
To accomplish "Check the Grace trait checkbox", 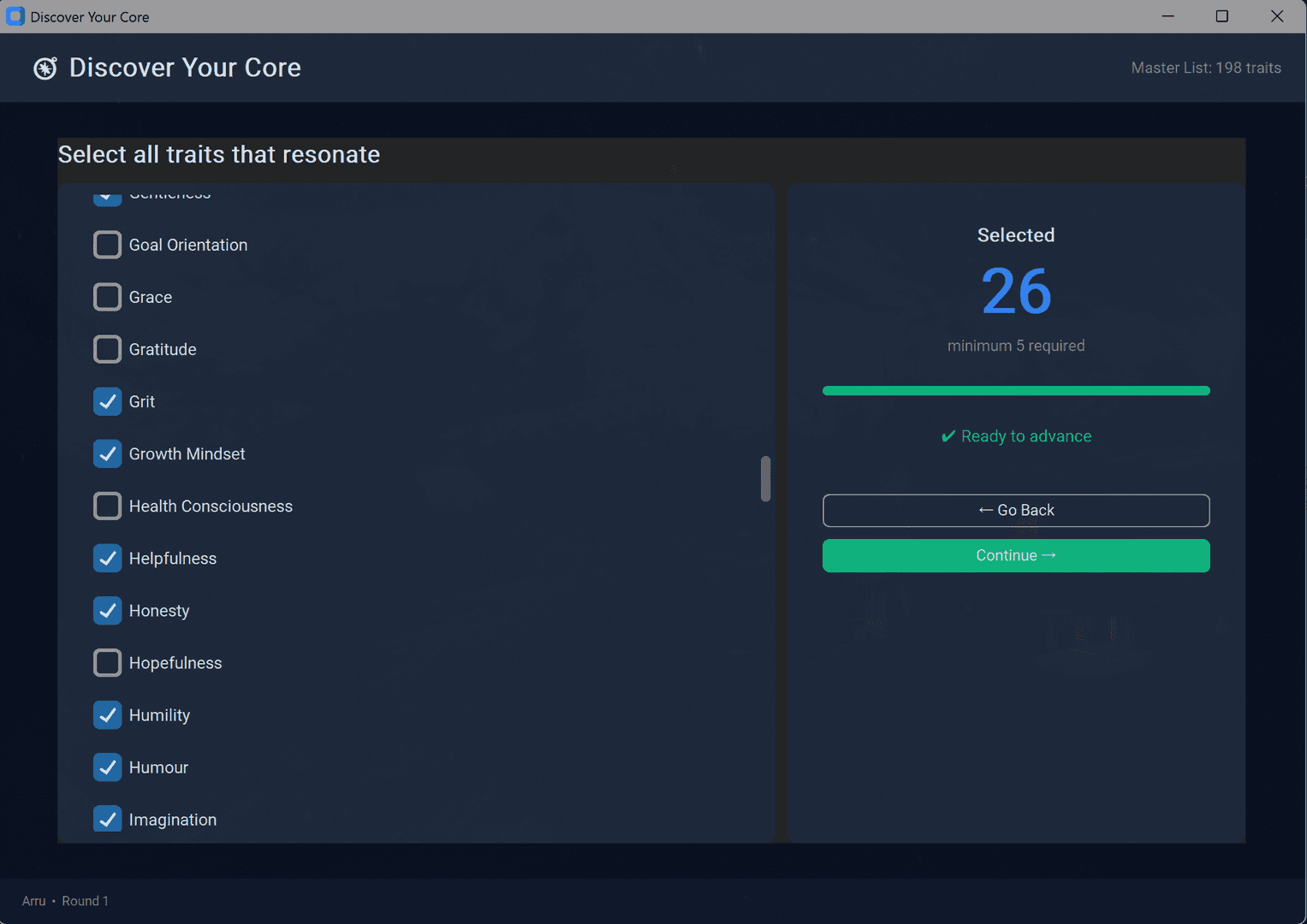I will (x=107, y=297).
